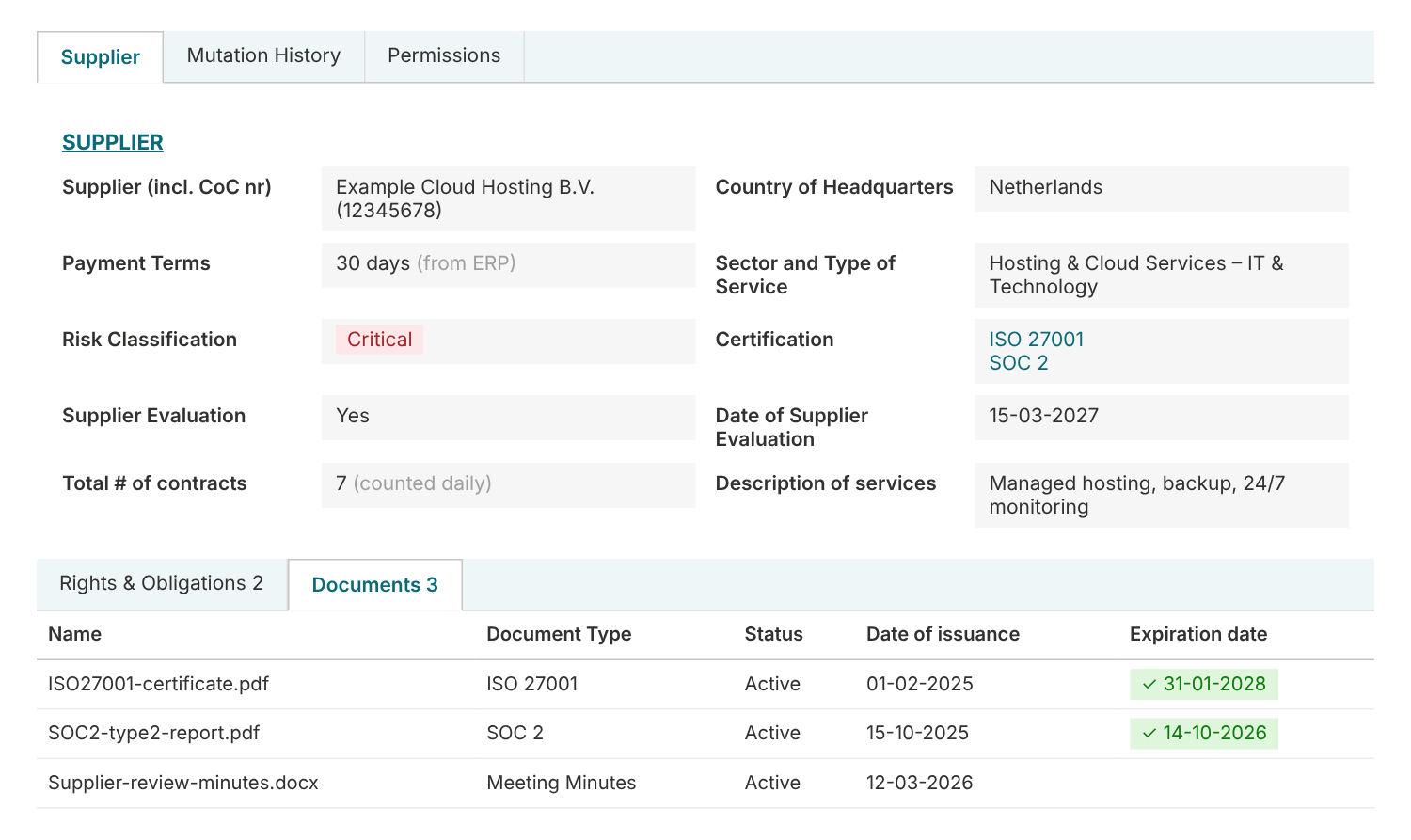Open the Permissions tab

pyautogui.click(x=444, y=56)
